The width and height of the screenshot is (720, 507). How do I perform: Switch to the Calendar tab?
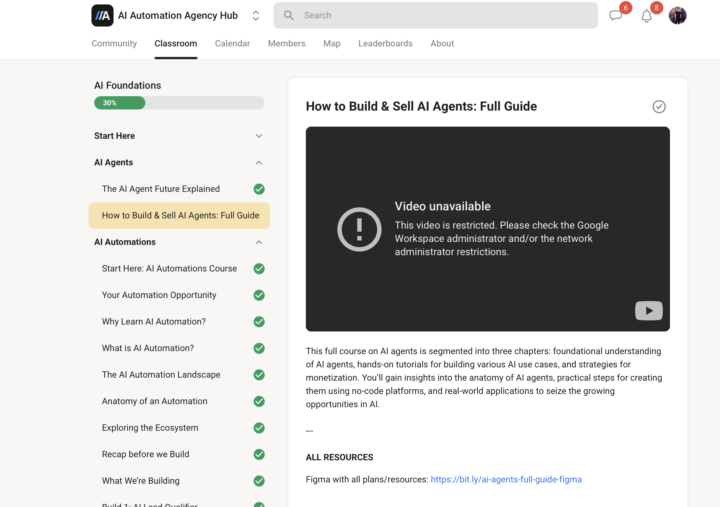[232, 43]
